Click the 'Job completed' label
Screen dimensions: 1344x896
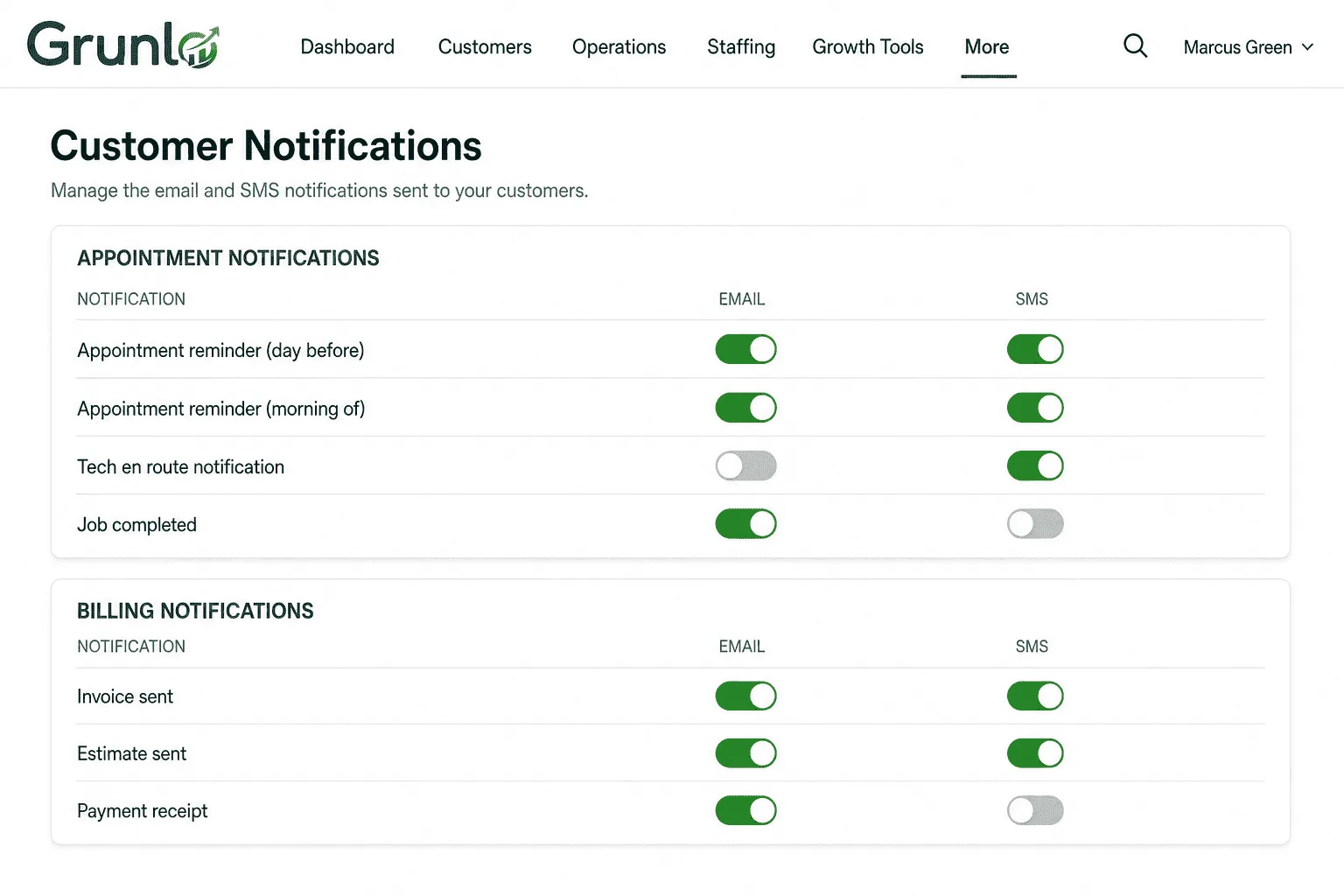tap(136, 525)
